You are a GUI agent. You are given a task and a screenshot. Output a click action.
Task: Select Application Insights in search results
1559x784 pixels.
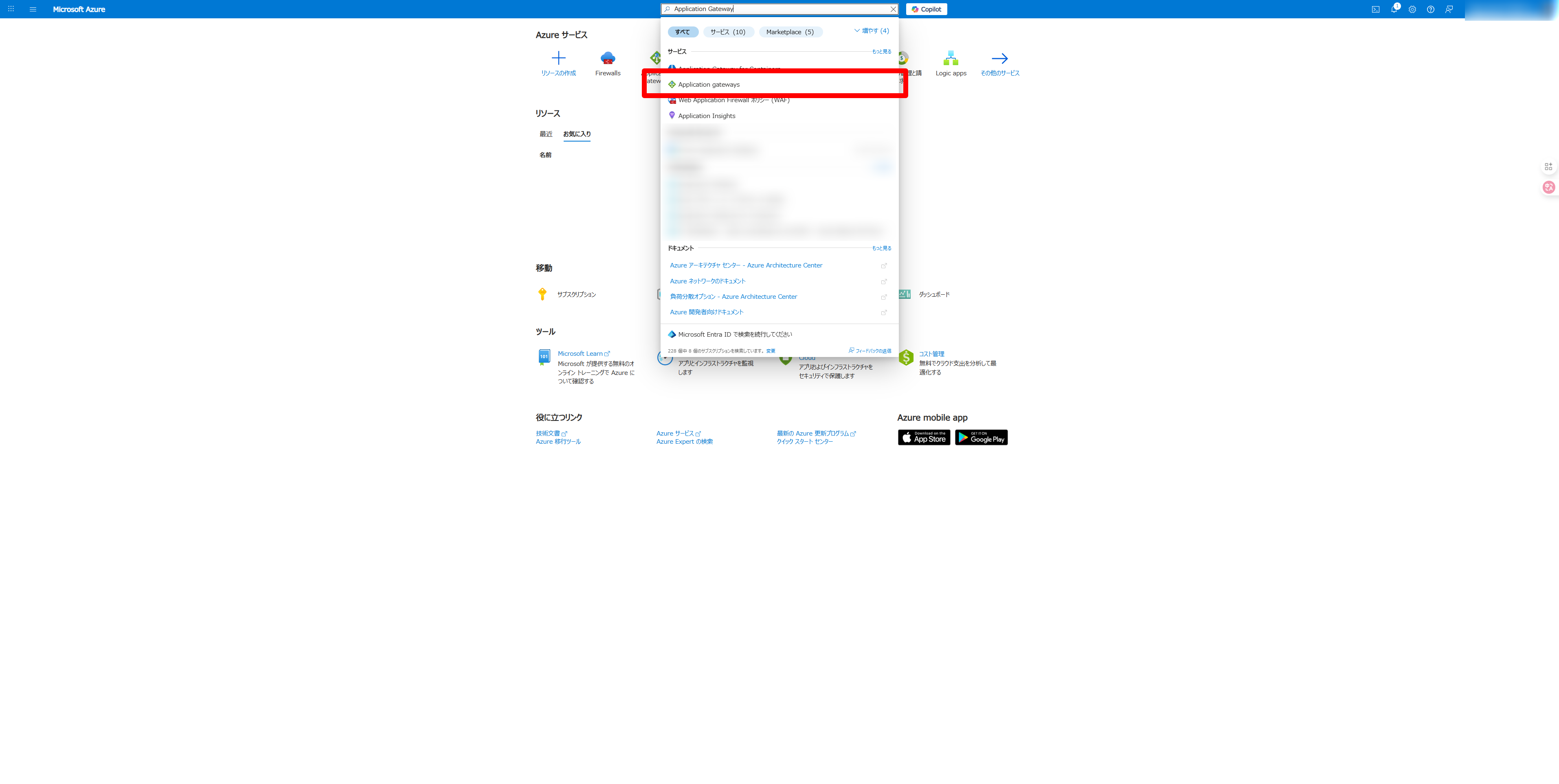(x=706, y=116)
